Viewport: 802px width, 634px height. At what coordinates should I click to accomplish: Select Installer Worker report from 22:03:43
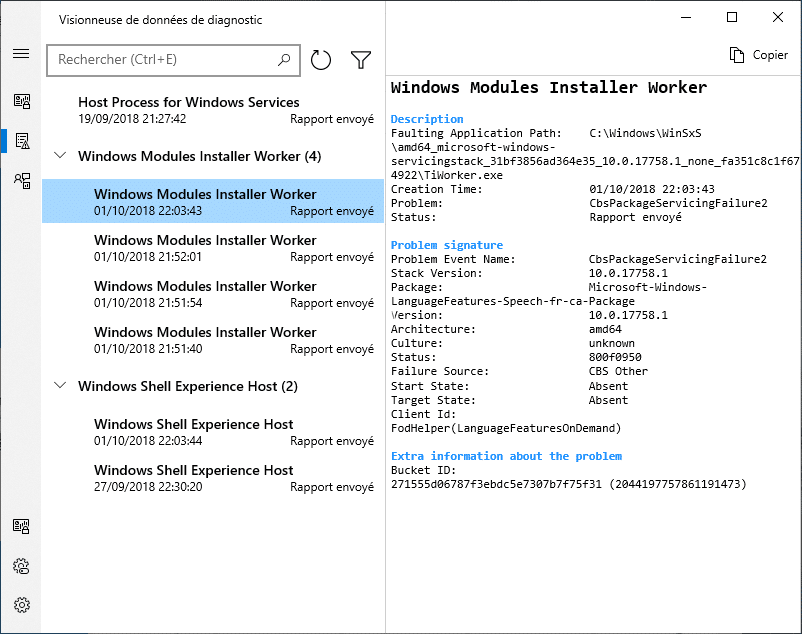213,202
